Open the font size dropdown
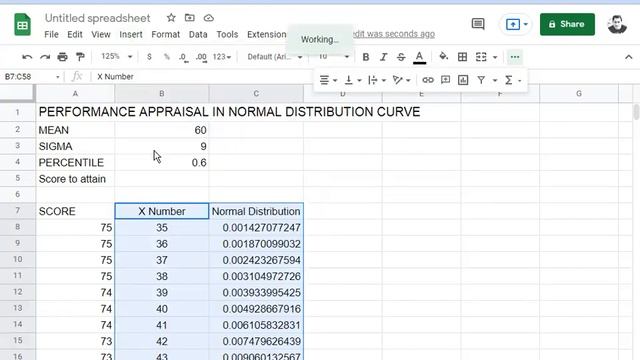The image size is (640, 360). tap(333, 57)
